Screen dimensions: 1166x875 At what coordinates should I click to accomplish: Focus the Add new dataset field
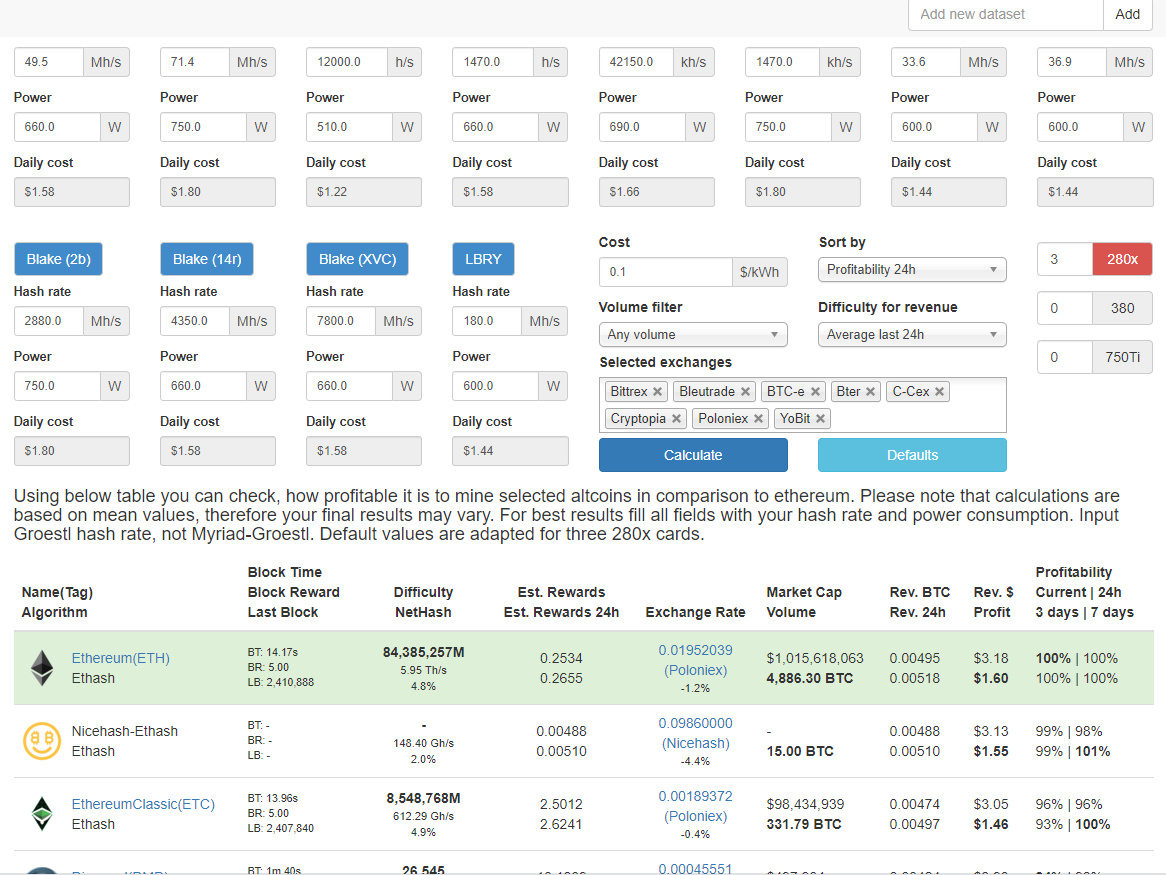tap(1005, 14)
